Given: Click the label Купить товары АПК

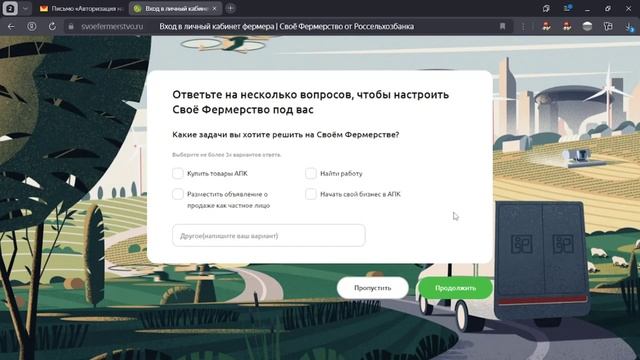Looking at the screenshot, I should 217,173.
